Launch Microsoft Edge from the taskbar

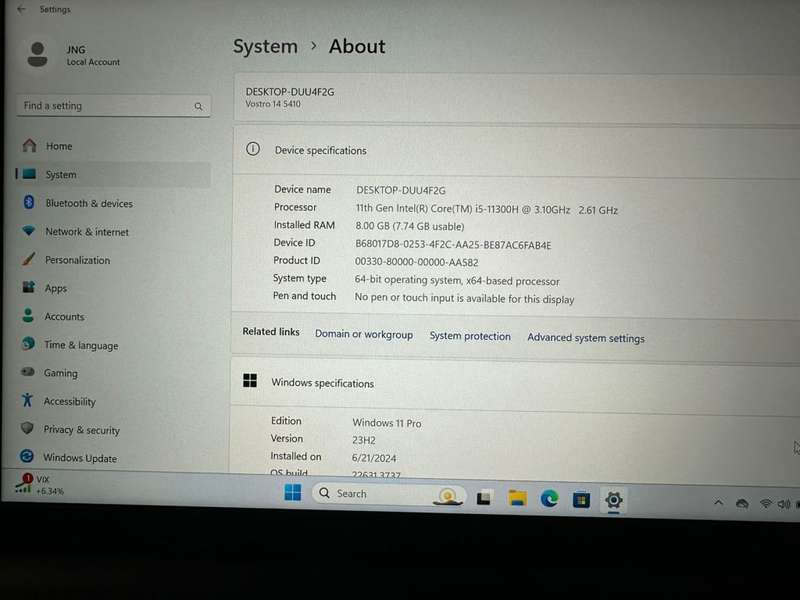[x=549, y=498]
